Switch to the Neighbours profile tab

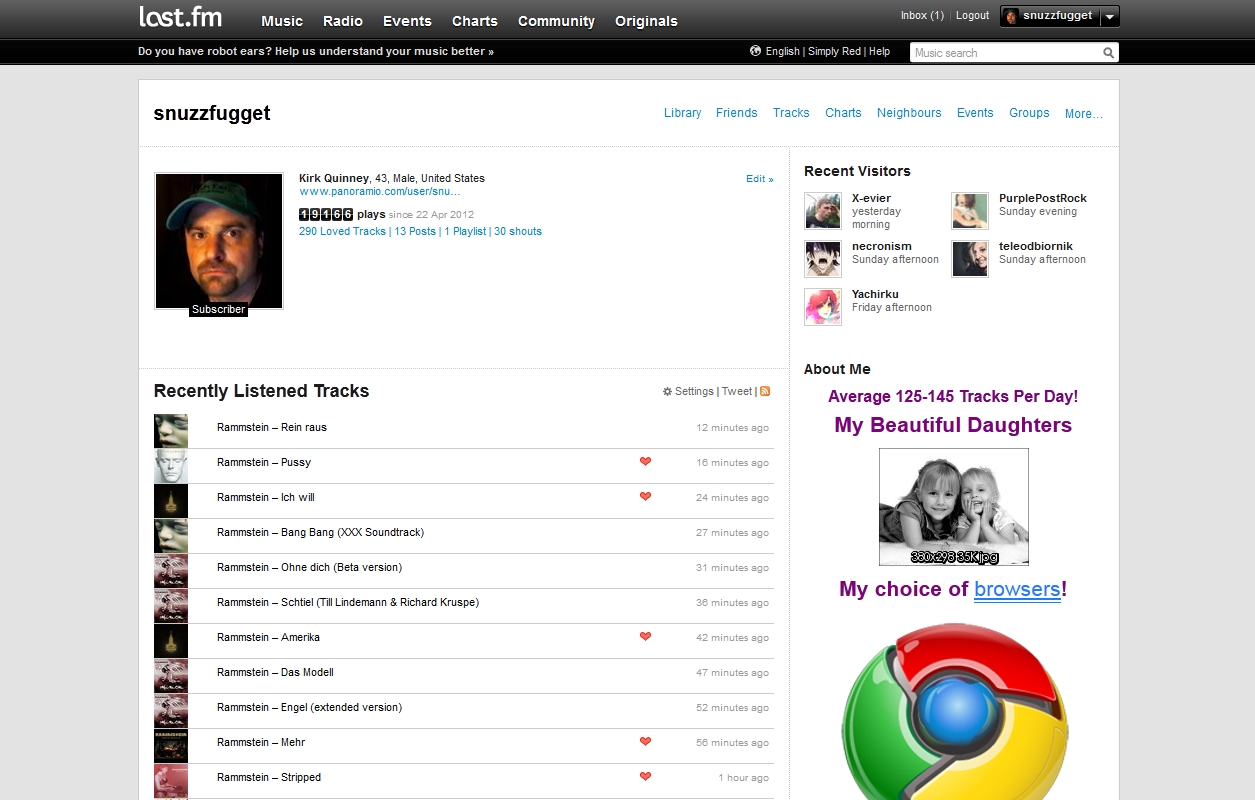point(909,113)
